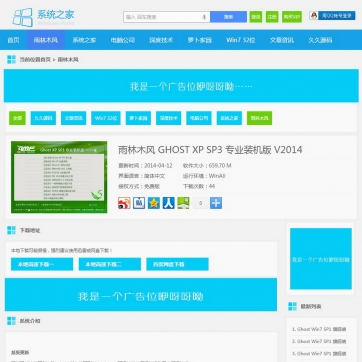Click the ad banner below download buttons

coord(141,295)
